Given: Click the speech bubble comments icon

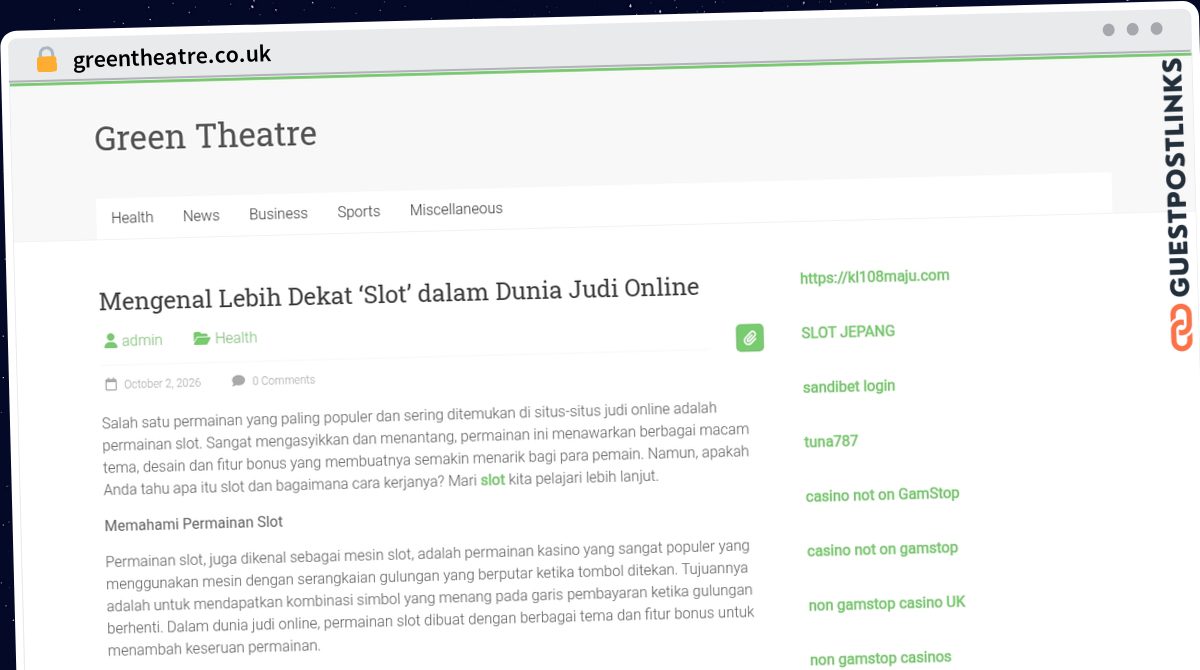Looking at the screenshot, I should click(x=238, y=381).
